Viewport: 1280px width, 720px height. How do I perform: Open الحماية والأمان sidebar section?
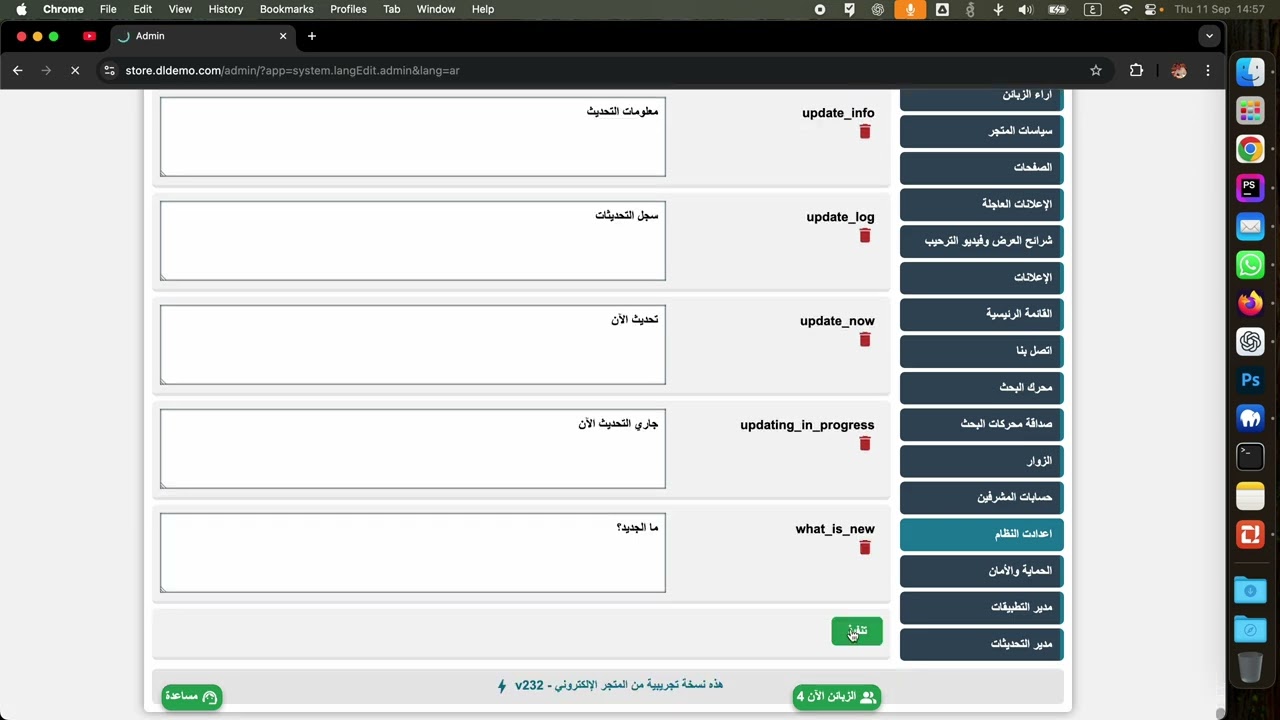(982, 571)
